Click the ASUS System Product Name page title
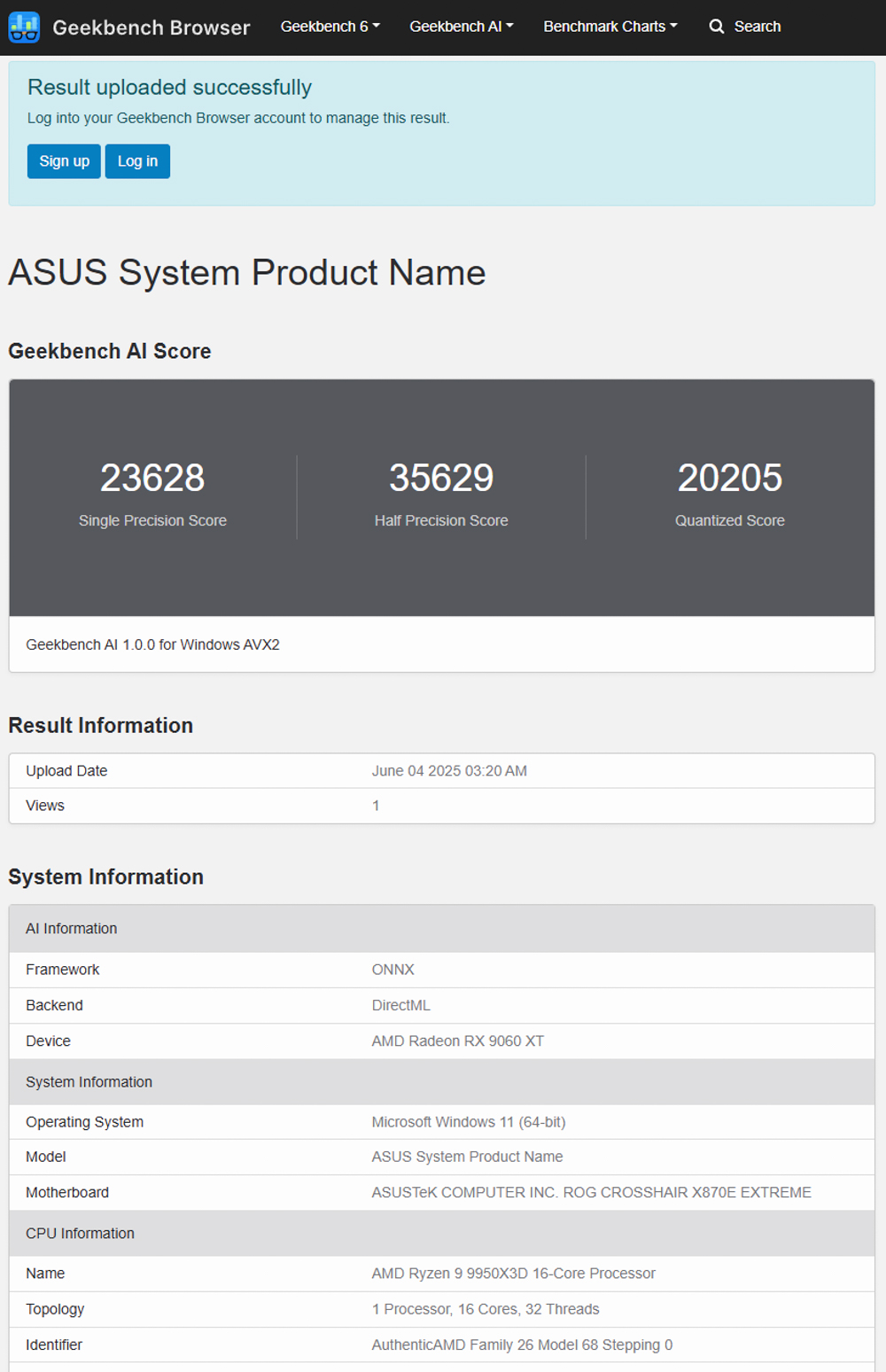This screenshot has height=1372, width=886. tap(247, 273)
